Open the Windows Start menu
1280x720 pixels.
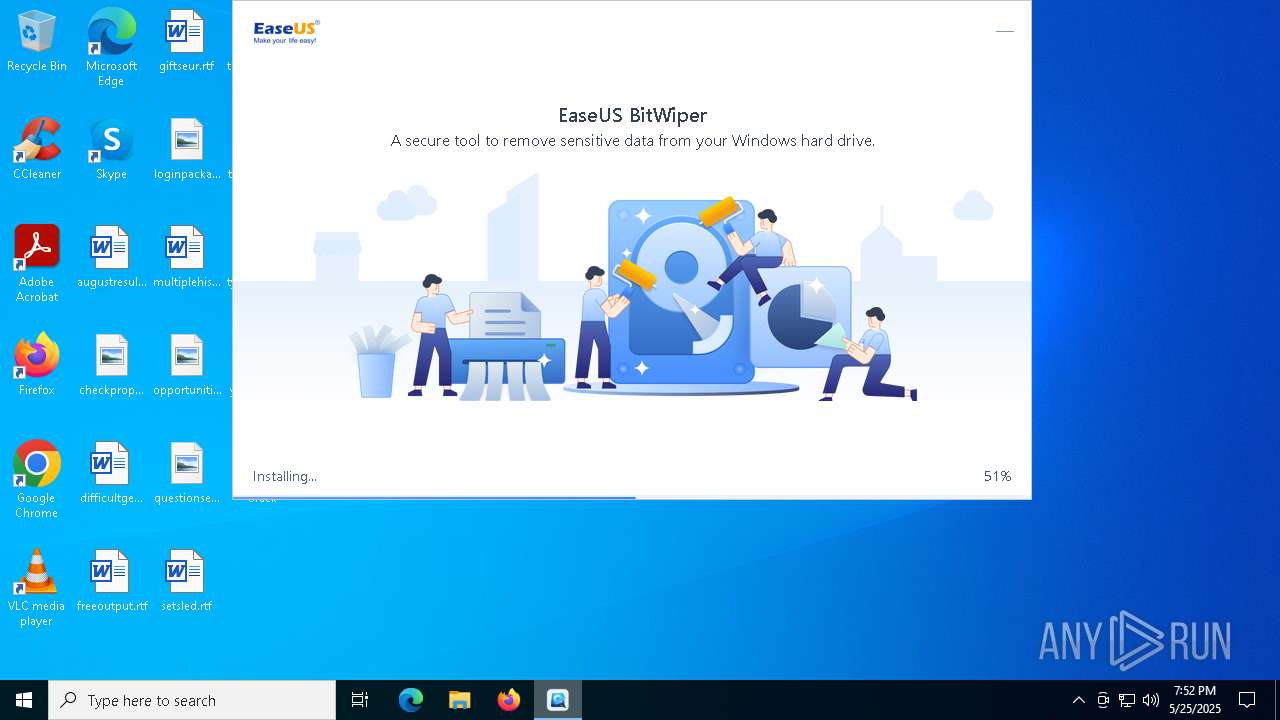24,700
